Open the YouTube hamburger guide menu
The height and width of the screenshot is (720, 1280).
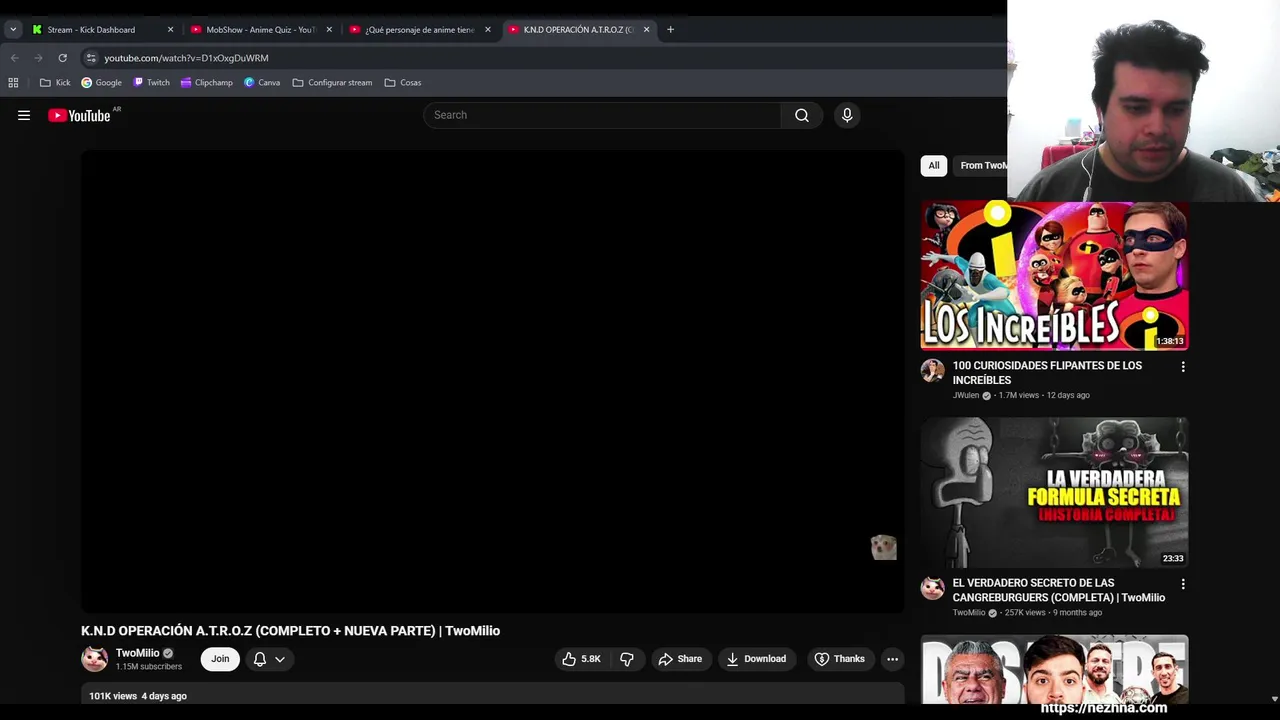(x=24, y=115)
